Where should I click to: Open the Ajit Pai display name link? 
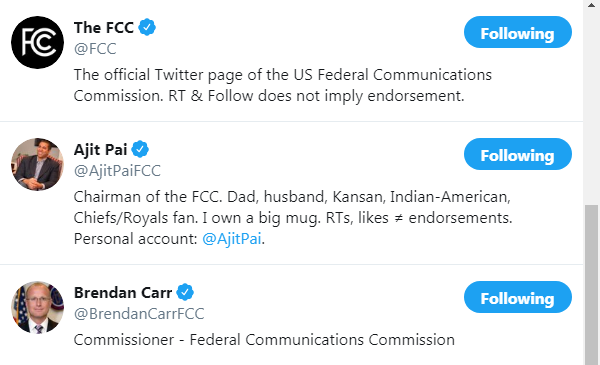click(100, 150)
